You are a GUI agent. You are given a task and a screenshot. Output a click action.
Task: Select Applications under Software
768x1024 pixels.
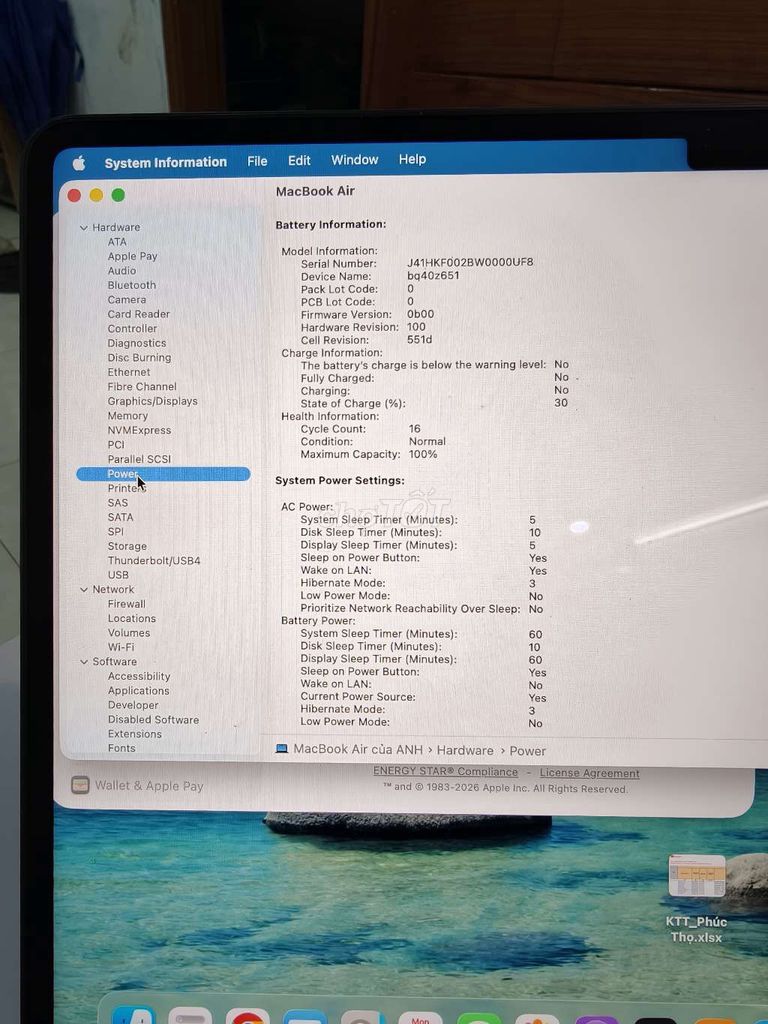tap(138, 691)
